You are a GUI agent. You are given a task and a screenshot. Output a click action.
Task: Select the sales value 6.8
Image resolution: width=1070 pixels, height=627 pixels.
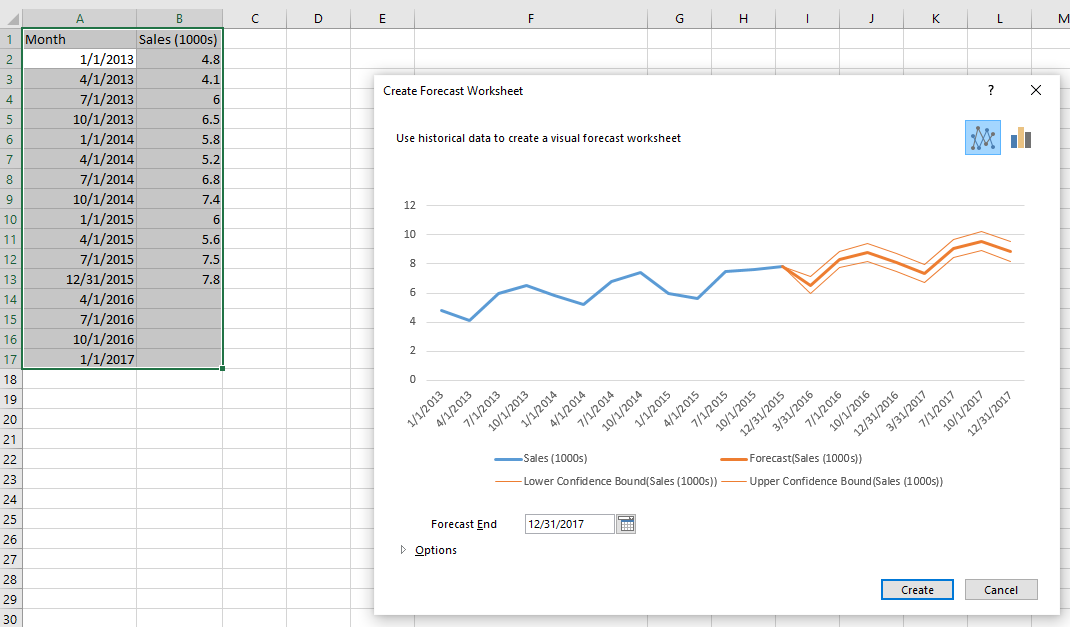pyautogui.click(x=179, y=179)
